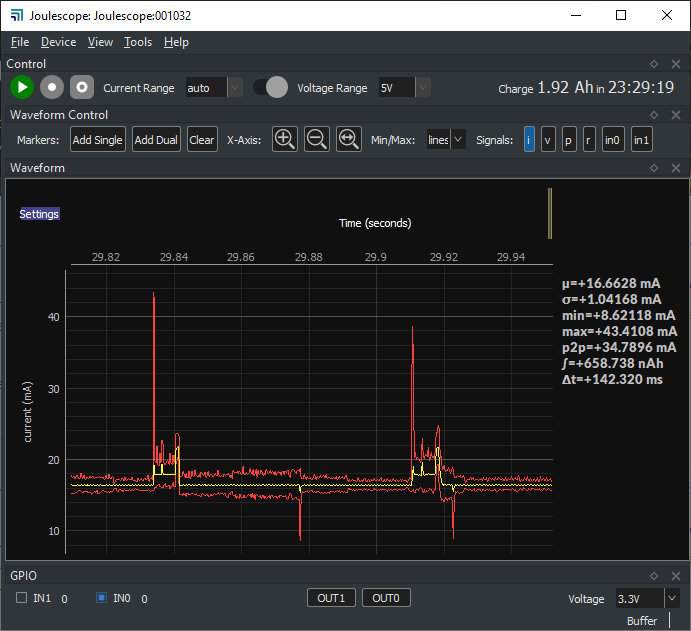Click the record button with the round dot
This screenshot has width=691, height=631.
[52, 87]
